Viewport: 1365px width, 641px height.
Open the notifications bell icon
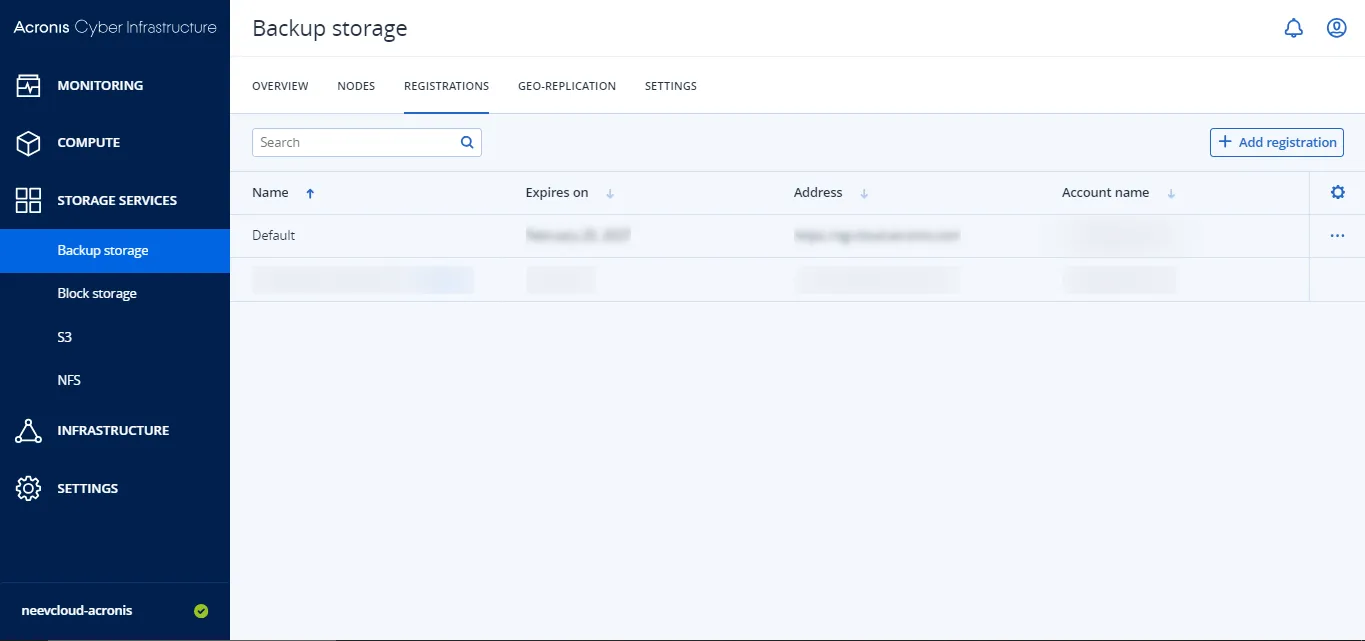pyautogui.click(x=1294, y=28)
